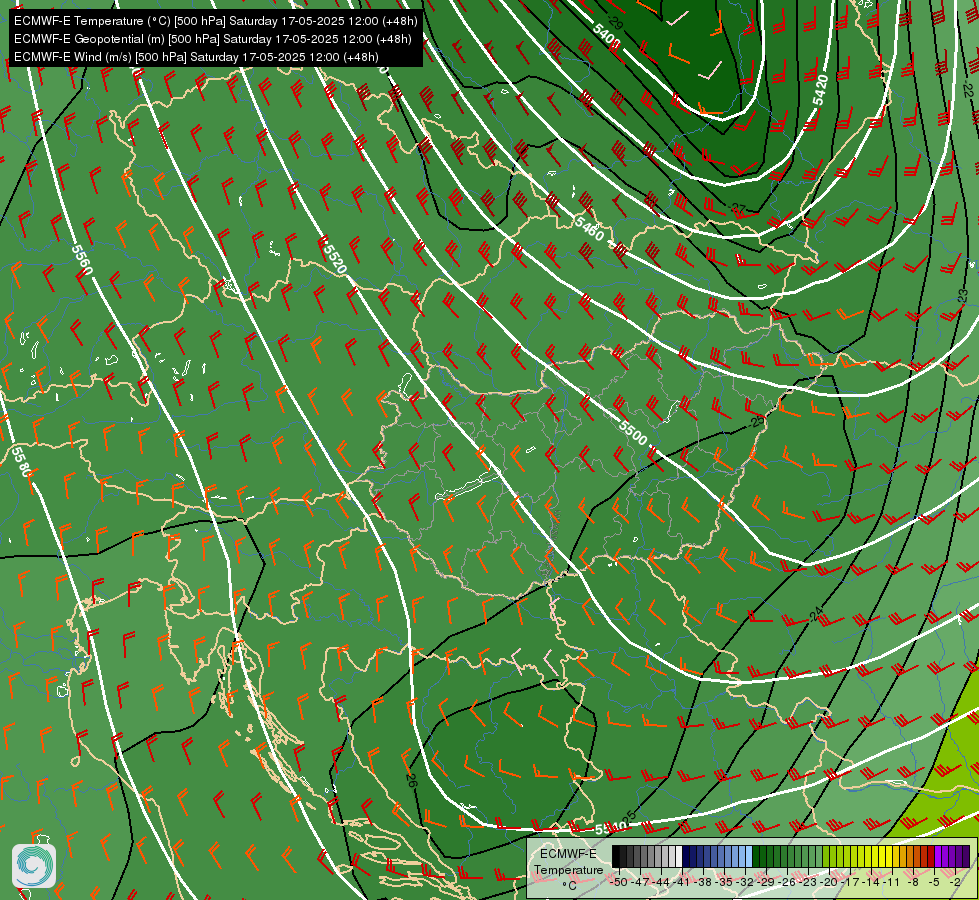Click the -22 isotherm label on map
This screenshot has width=979, height=900.
[968, 89]
